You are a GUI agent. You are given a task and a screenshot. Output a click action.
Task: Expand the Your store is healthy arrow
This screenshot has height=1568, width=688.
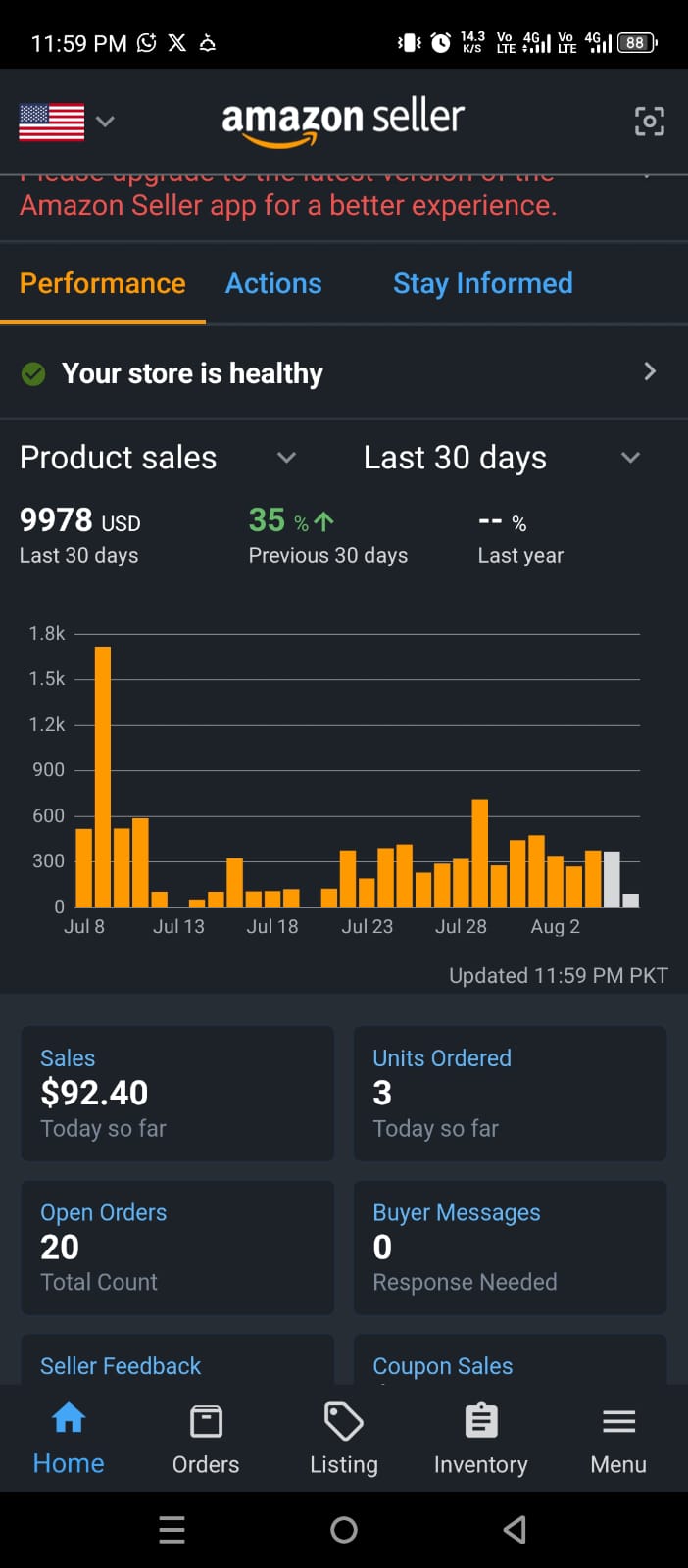tap(649, 371)
